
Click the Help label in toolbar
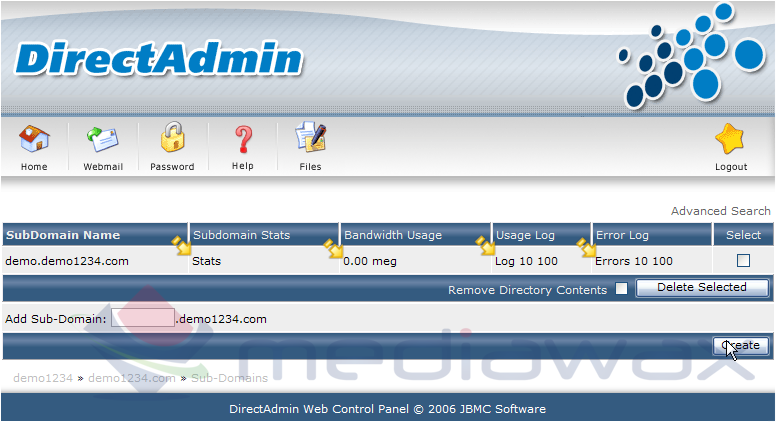pyautogui.click(x=243, y=166)
